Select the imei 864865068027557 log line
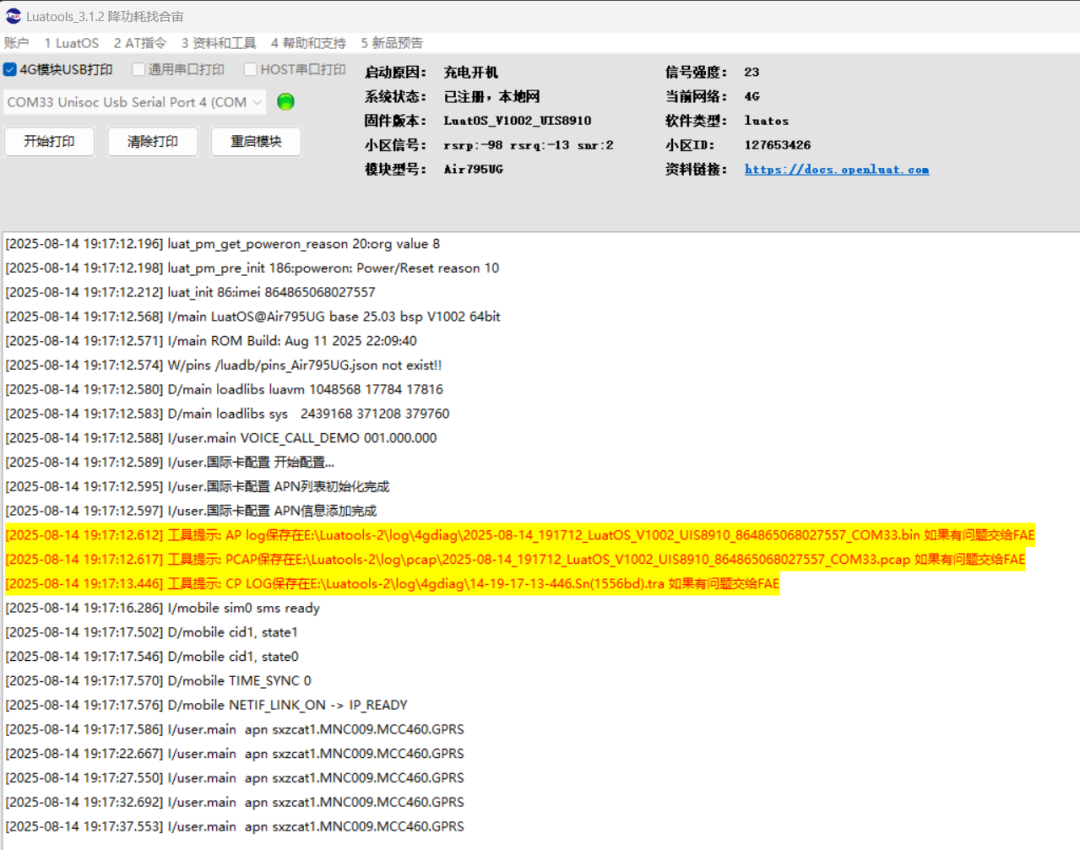 click(190, 292)
